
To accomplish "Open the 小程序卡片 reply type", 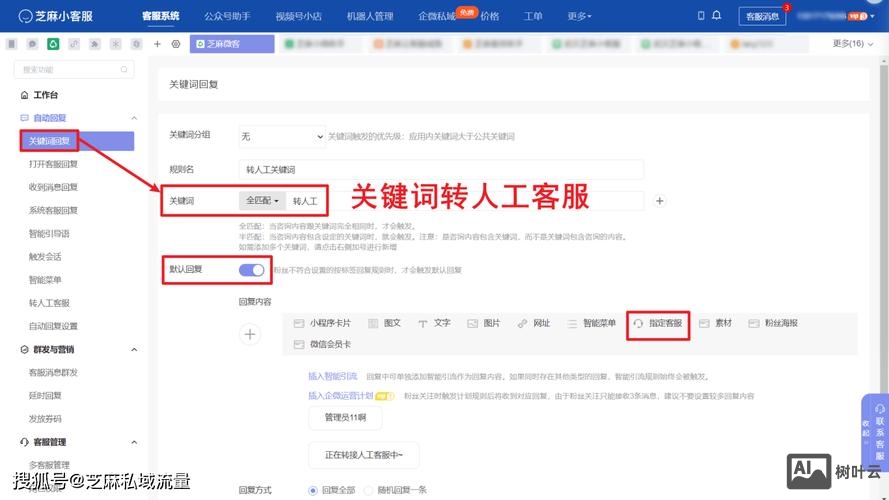I will (x=323, y=323).
